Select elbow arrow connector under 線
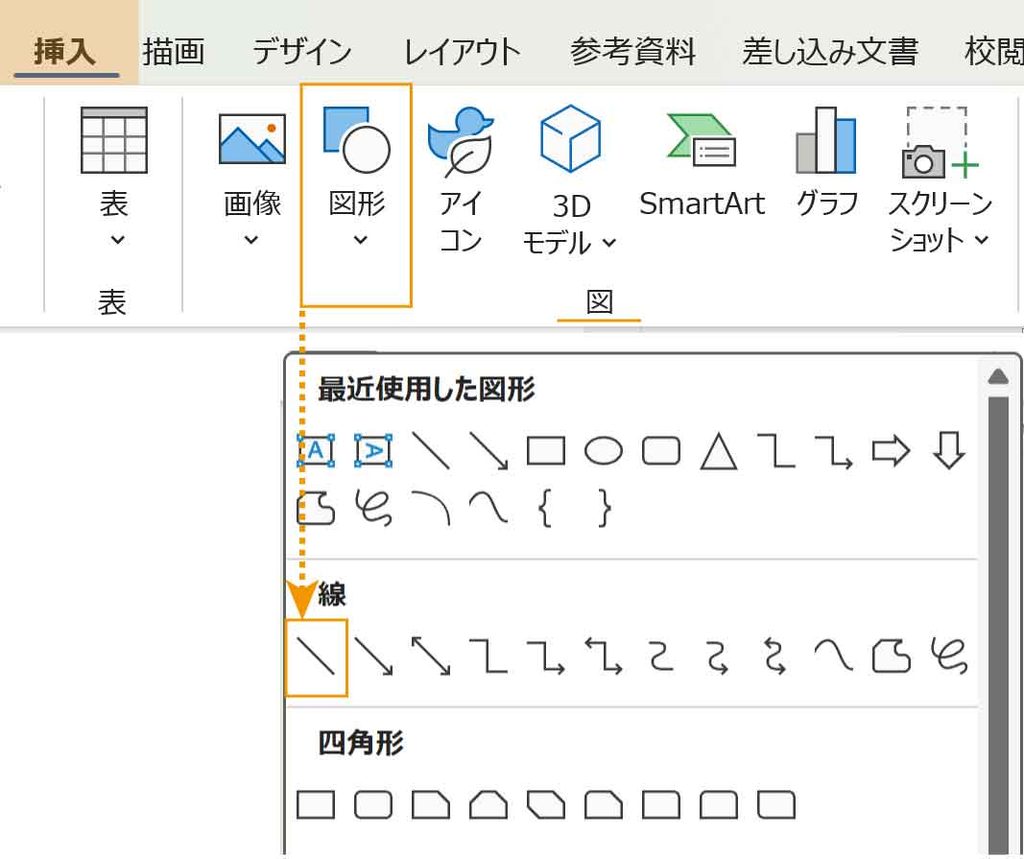Screen dimensions: 1024x859 point(546,656)
